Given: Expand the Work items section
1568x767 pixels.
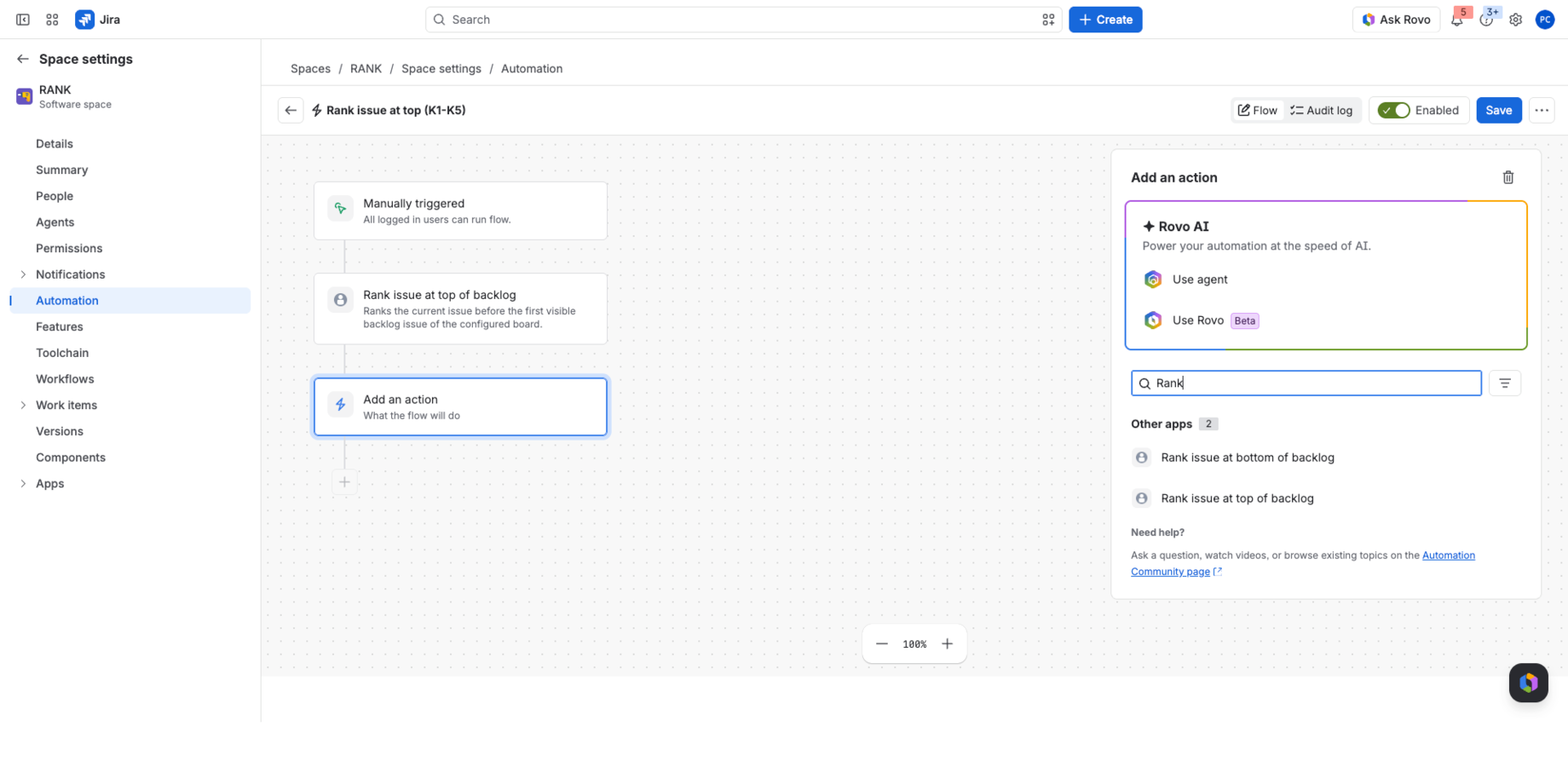Looking at the screenshot, I should point(23,405).
